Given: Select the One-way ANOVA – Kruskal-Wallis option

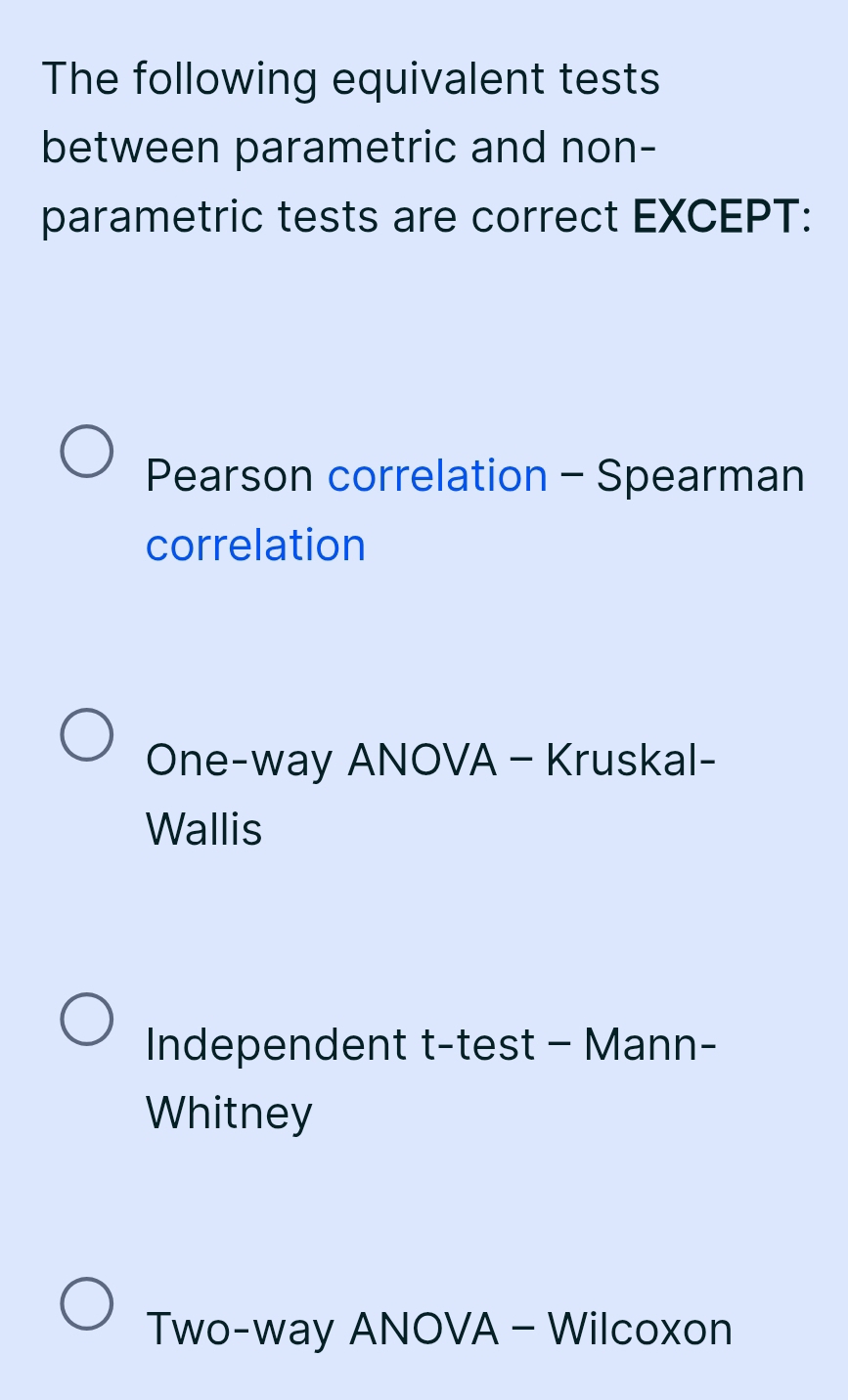Looking at the screenshot, I should coord(87,735).
